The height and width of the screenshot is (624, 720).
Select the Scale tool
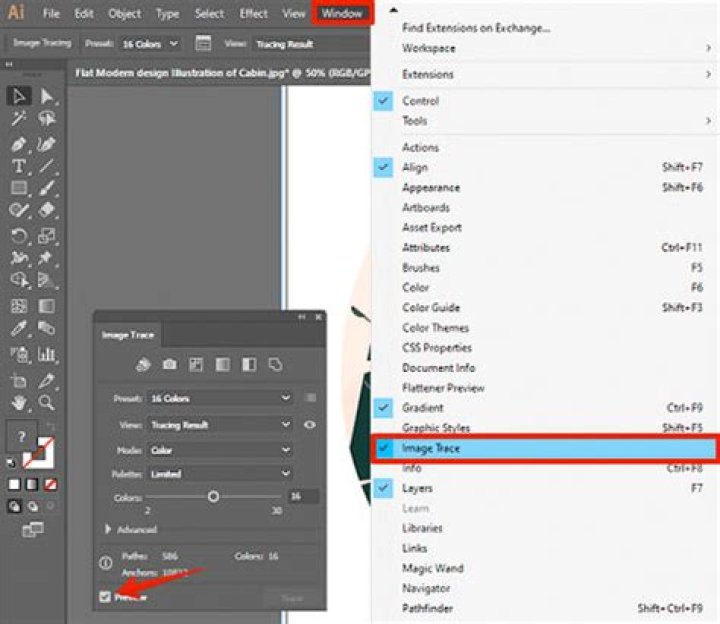pos(46,236)
